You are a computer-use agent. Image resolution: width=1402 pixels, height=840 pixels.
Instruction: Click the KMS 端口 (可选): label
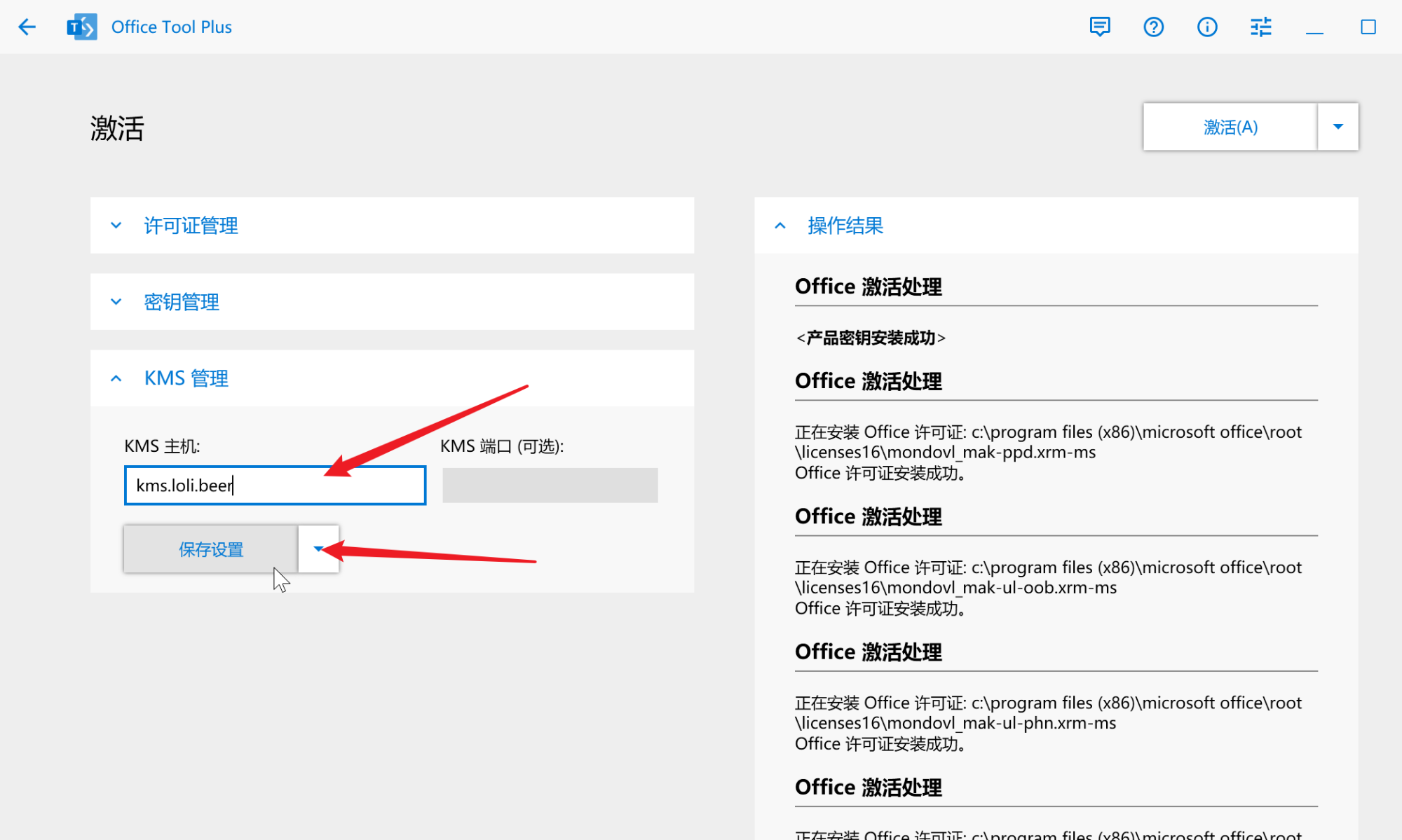pyautogui.click(x=502, y=446)
